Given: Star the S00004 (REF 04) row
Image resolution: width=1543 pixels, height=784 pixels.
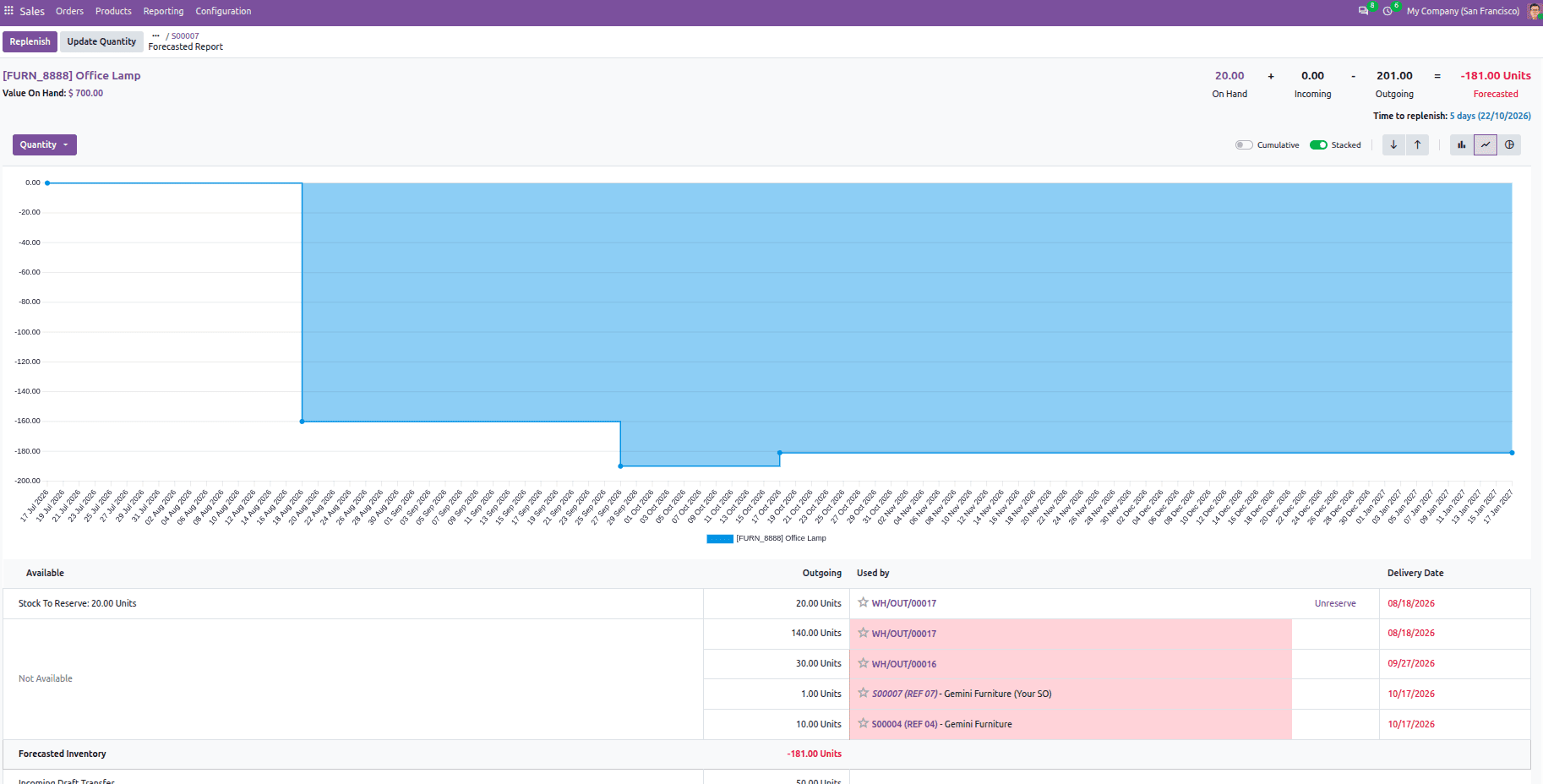Looking at the screenshot, I should coord(863,723).
